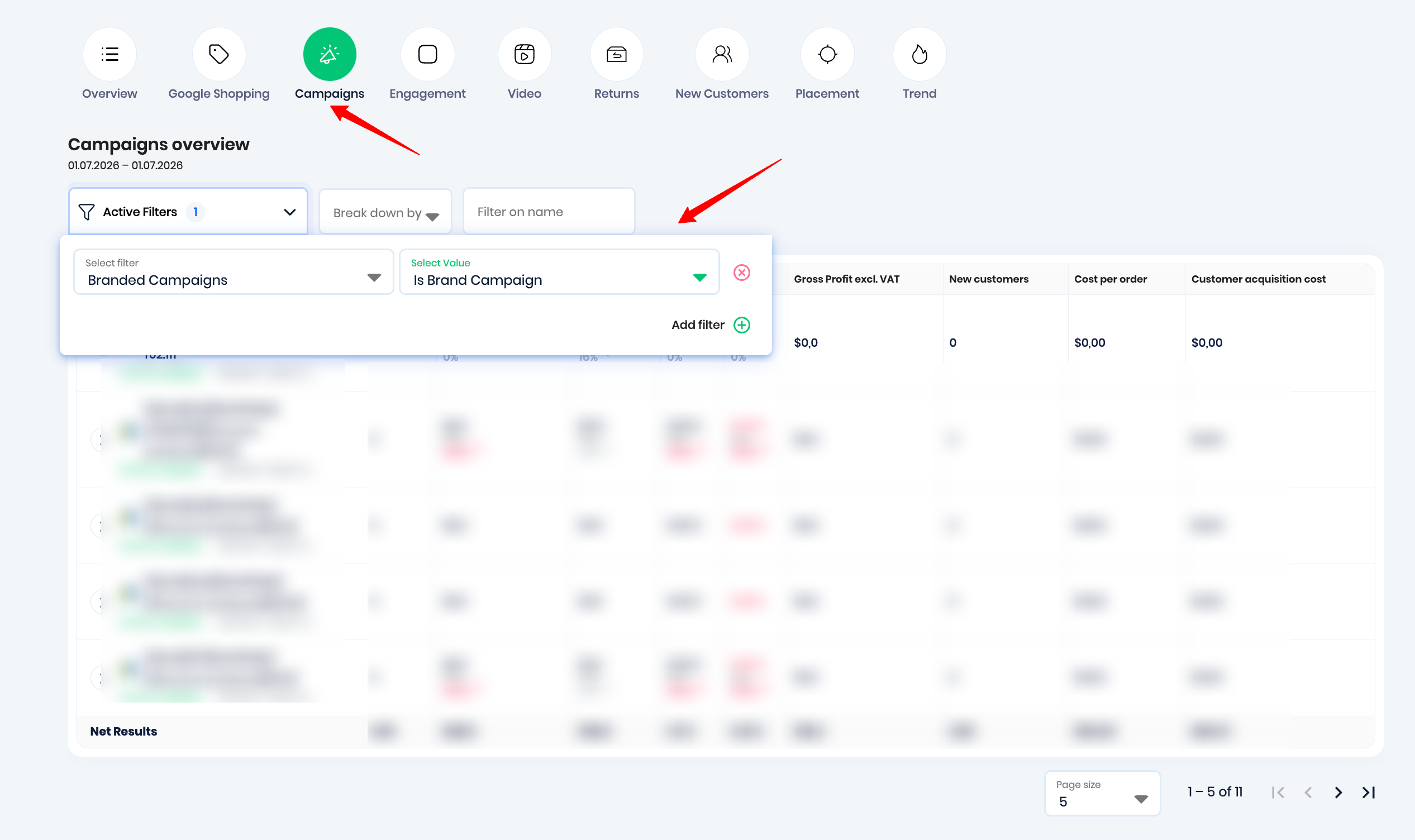This screenshot has height=840, width=1415.
Task: Open the New Customers people icon
Action: tap(722, 54)
